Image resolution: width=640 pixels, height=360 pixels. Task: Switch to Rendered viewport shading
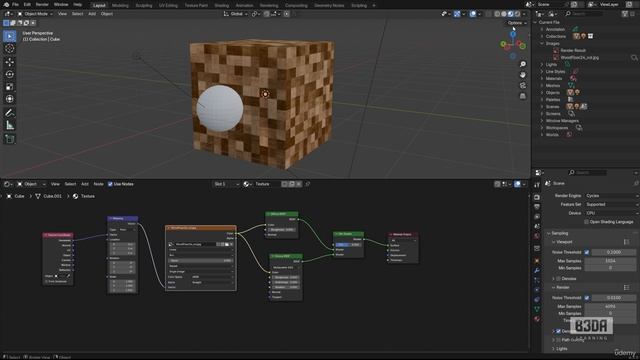point(517,14)
